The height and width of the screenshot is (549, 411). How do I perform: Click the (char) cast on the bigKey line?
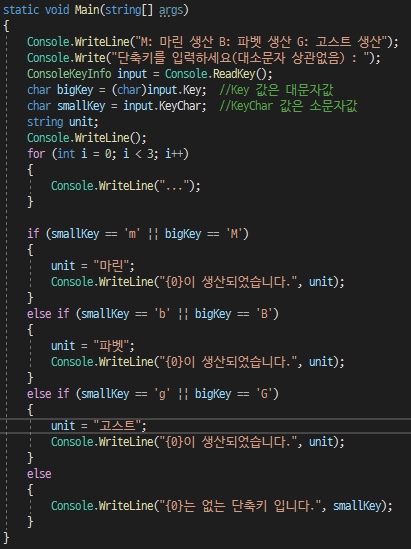point(129,90)
